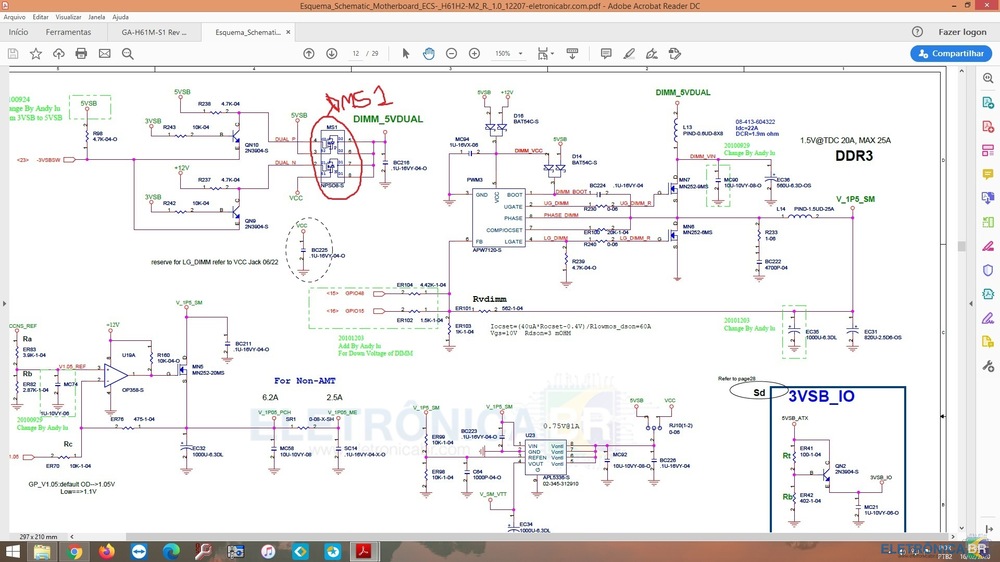This screenshot has width=1000, height=562.
Task: Switch to the GA-H61M-S1 Rev tab
Action: click(x=155, y=32)
